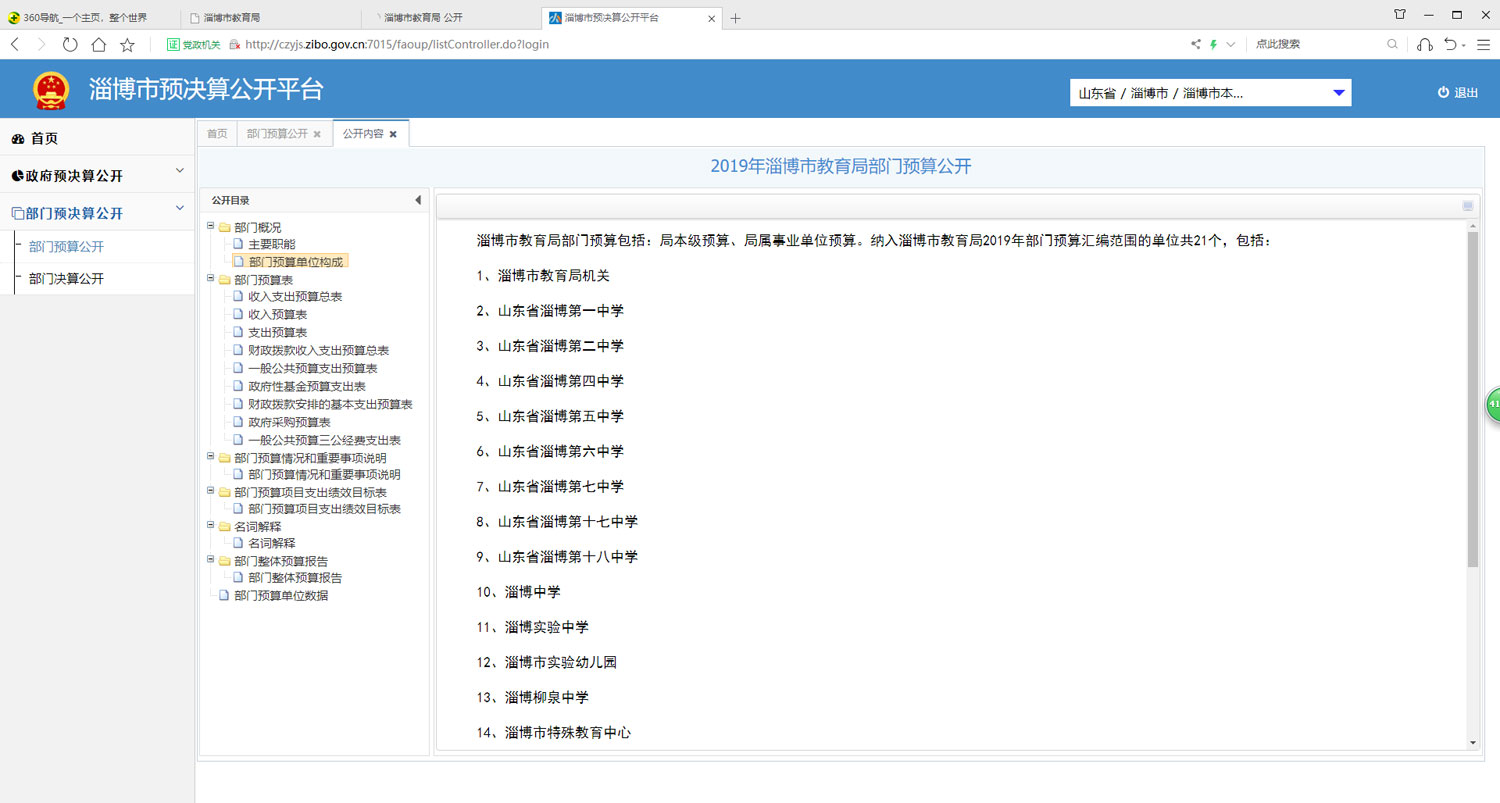Screen dimensions: 1500x803
Task: Click the browser home page icon
Action: (x=98, y=44)
